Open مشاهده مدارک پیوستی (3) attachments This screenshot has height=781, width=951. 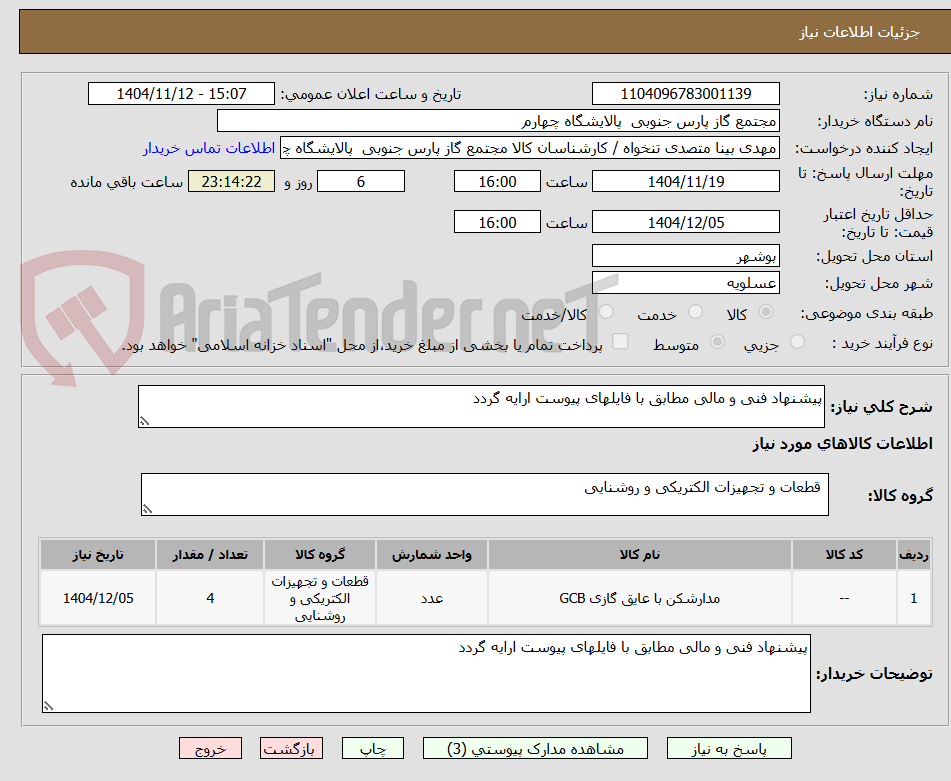[x=536, y=748]
